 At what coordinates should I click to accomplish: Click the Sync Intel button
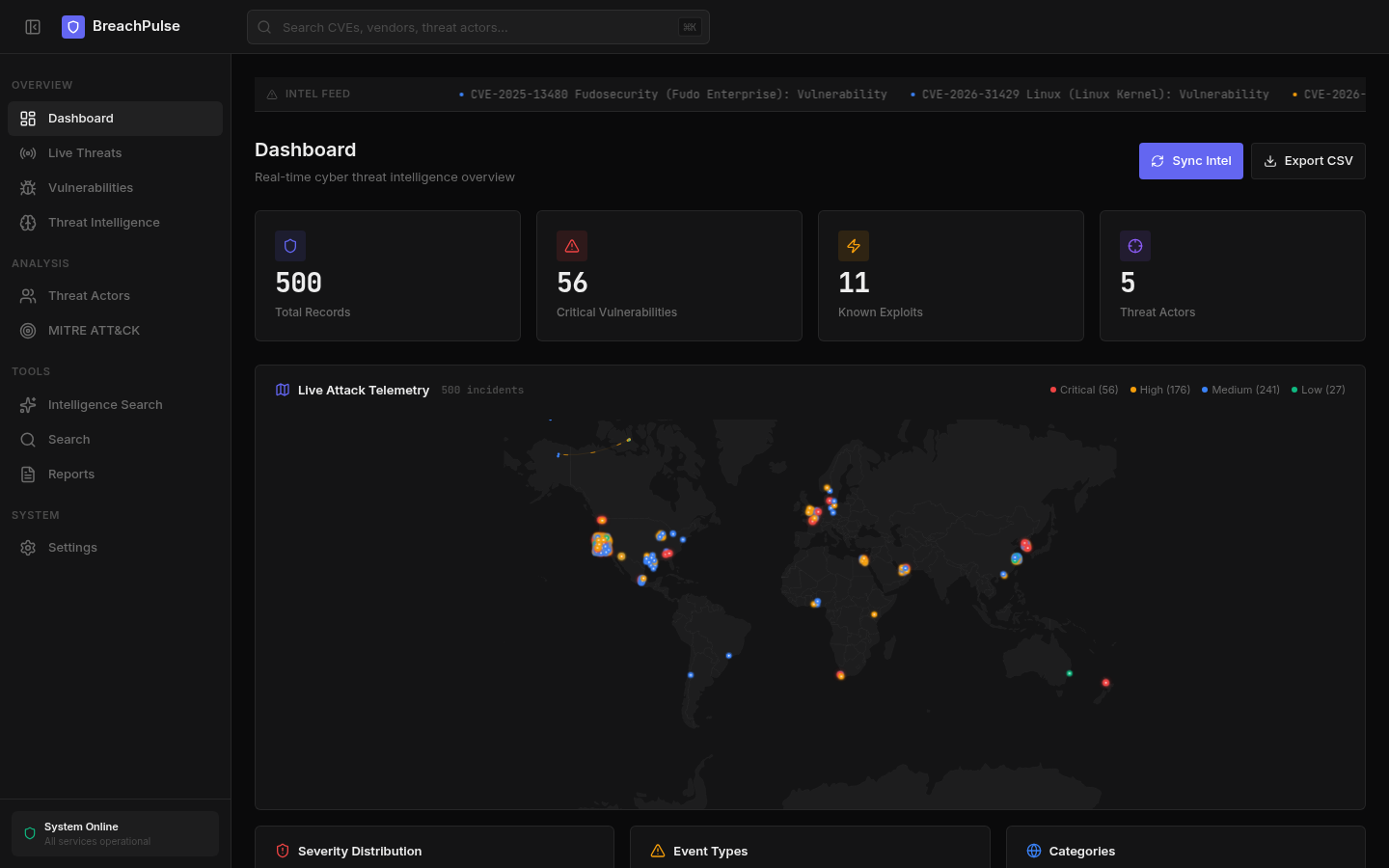(1190, 161)
